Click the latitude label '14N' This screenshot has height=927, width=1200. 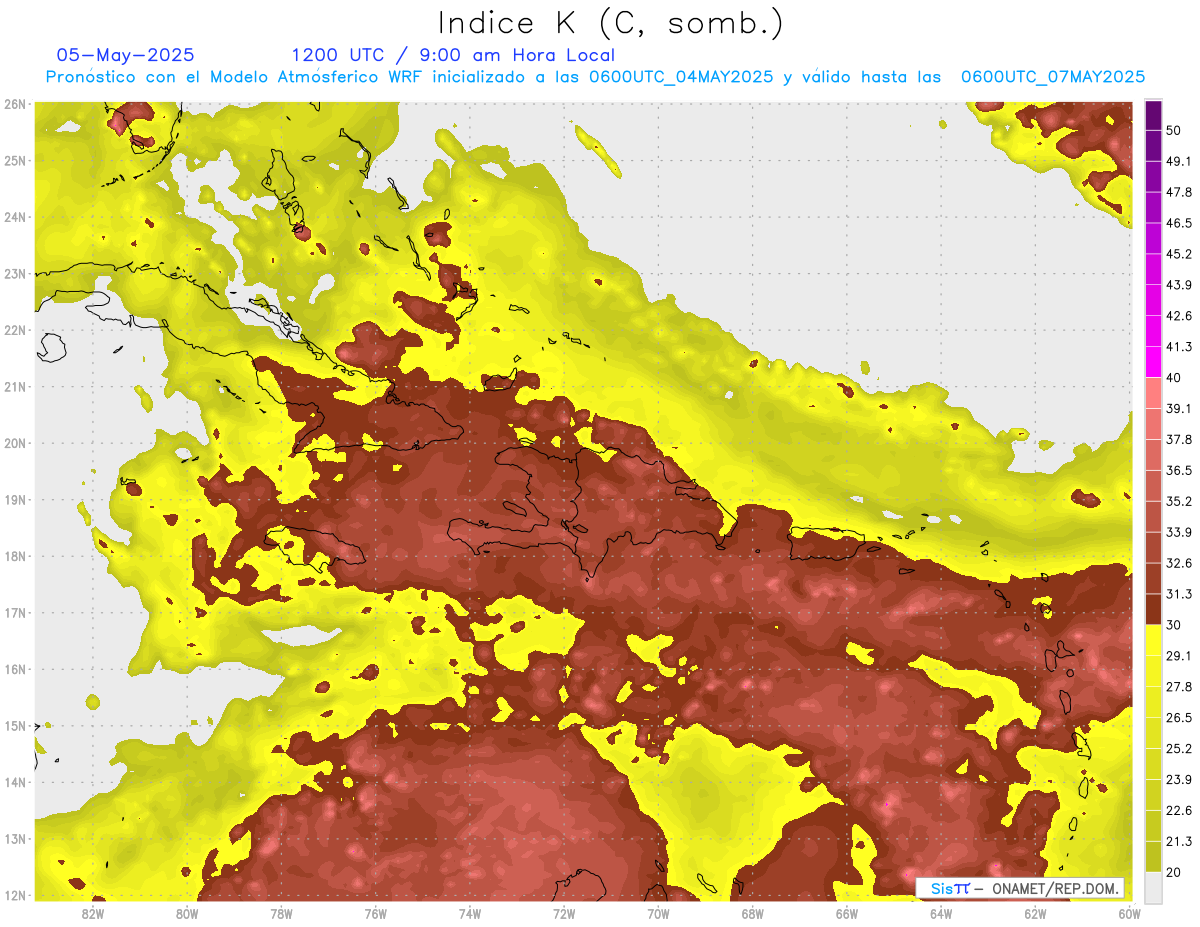[x=15, y=782]
